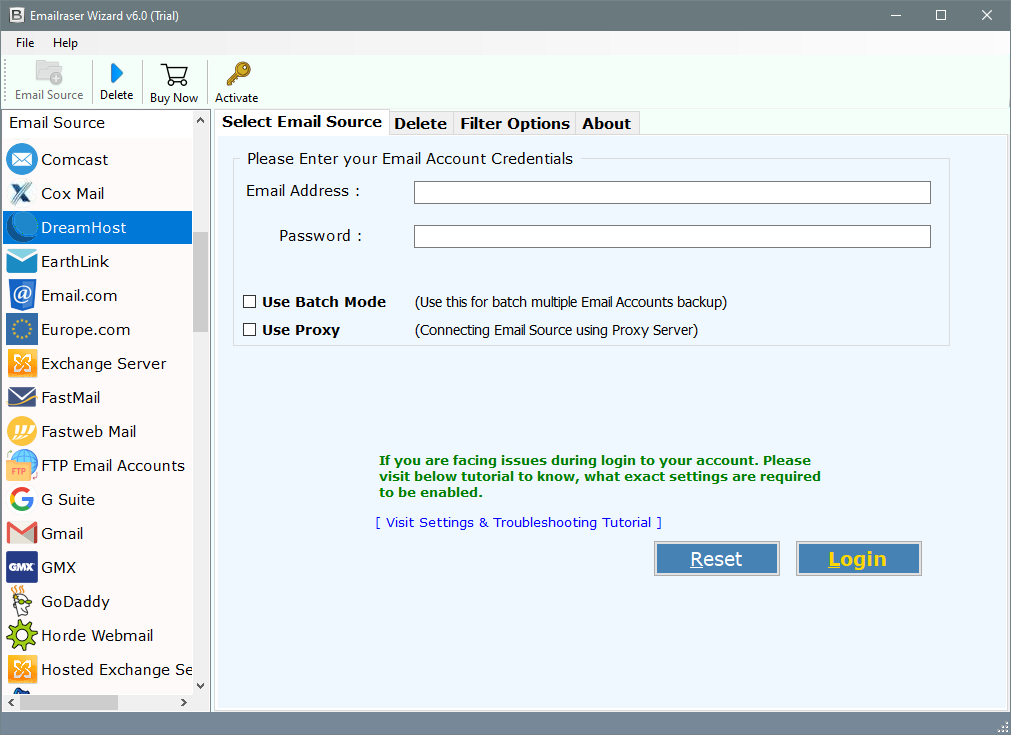1011x735 pixels.
Task: Select the G Suite list entry text
Action: (x=68, y=499)
